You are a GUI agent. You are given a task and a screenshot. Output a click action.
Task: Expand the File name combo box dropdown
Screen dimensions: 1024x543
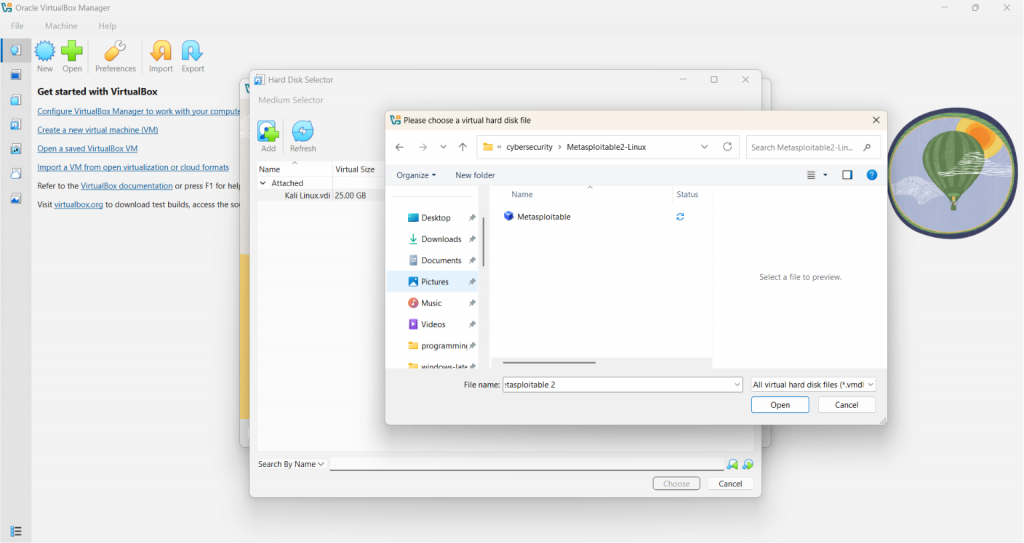pyautogui.click(x=737, y=385)
